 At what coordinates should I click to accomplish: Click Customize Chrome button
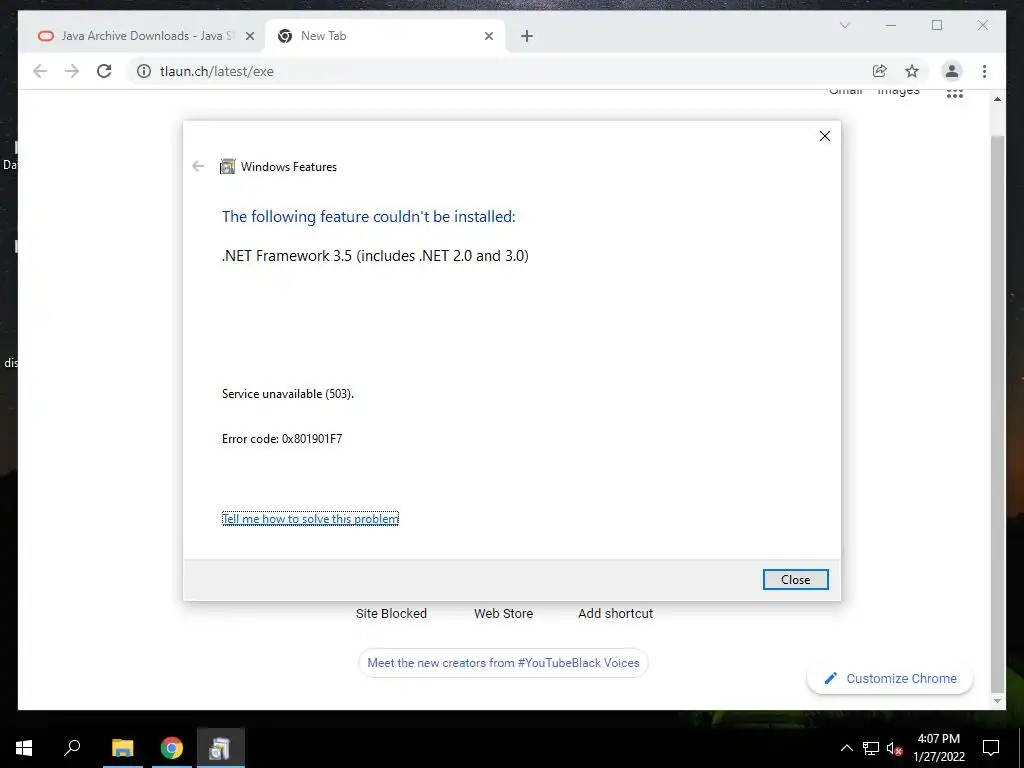[890, 679]
